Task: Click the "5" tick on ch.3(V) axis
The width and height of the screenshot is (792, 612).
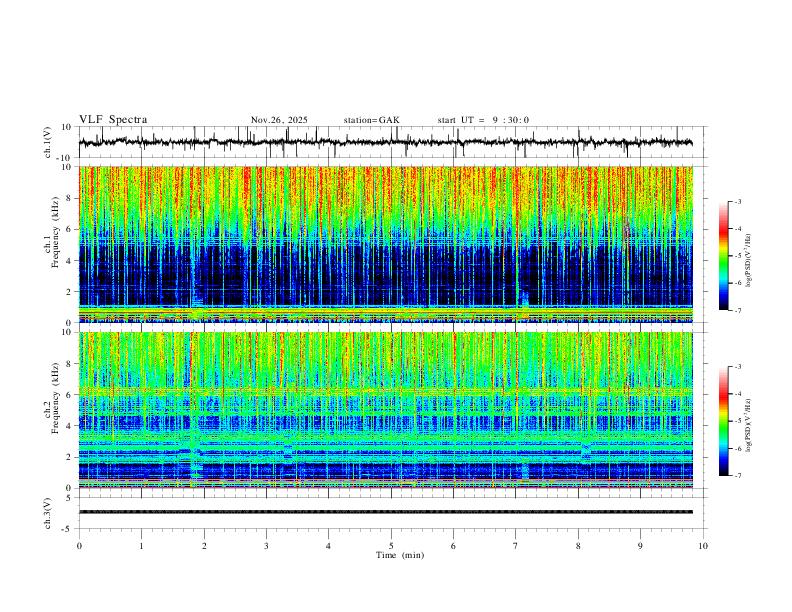Action: pos(70,498)
